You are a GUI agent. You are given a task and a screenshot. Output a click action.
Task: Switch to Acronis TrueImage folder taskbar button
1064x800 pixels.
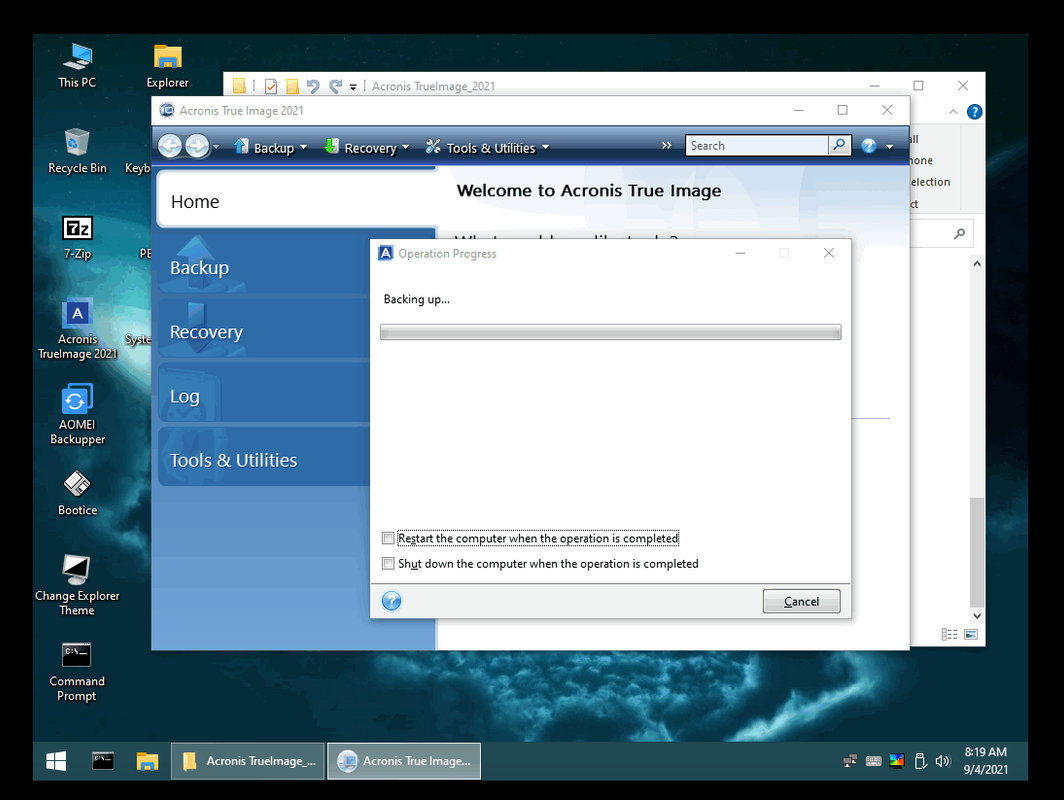coord(248,761)
